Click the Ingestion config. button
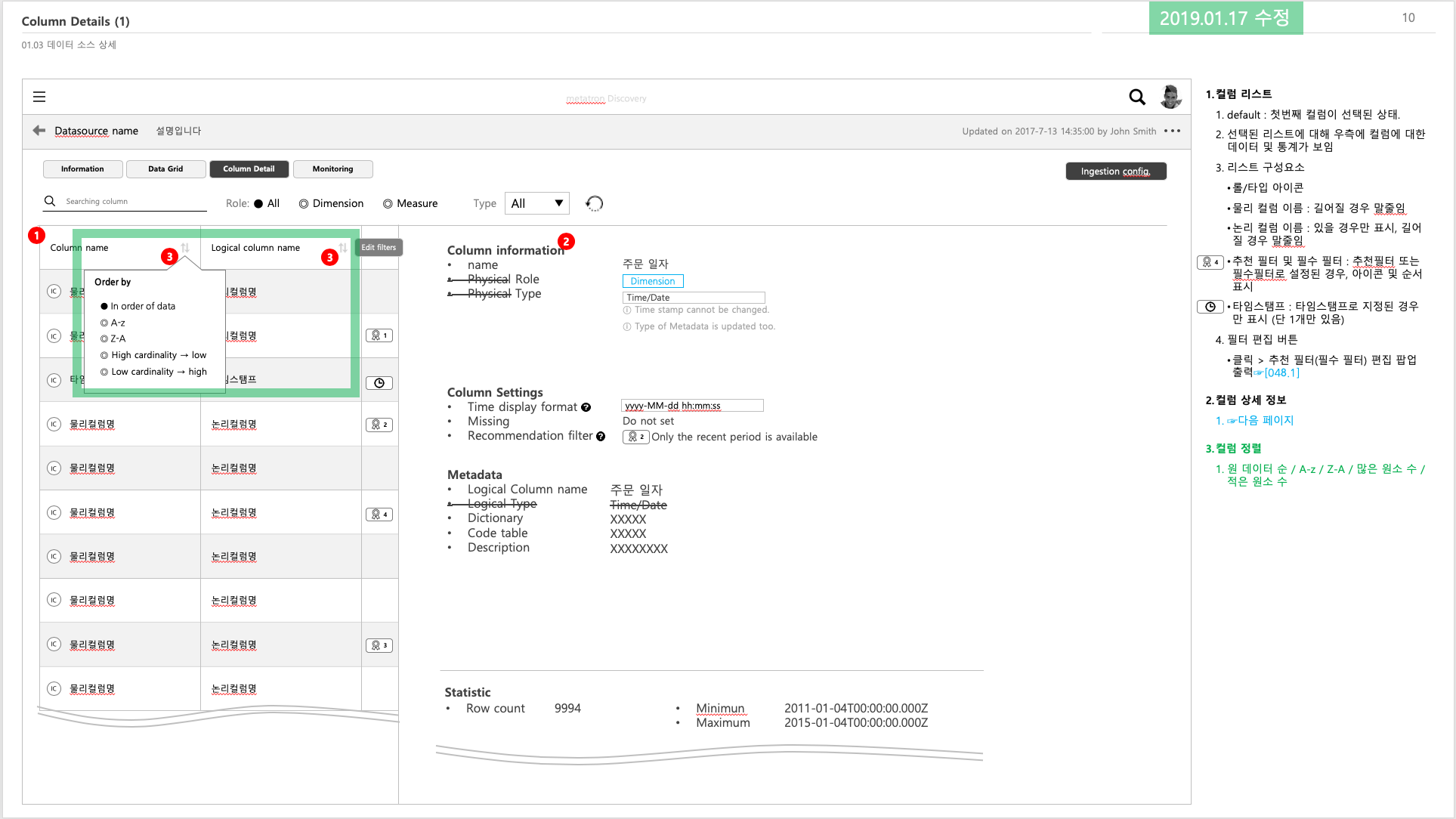1456x819 pixels. coord(1116,172)
